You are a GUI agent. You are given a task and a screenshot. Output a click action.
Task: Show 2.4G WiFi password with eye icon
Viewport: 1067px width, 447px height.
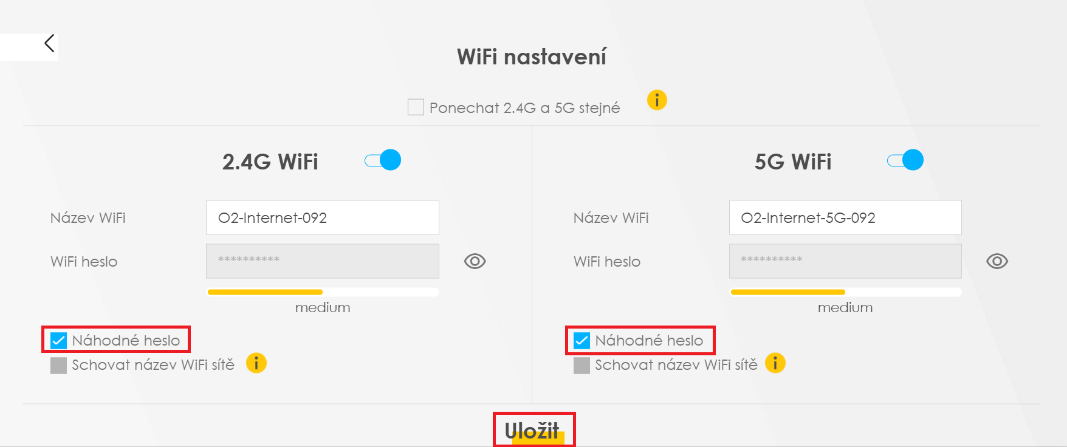[x=475, y=261]
